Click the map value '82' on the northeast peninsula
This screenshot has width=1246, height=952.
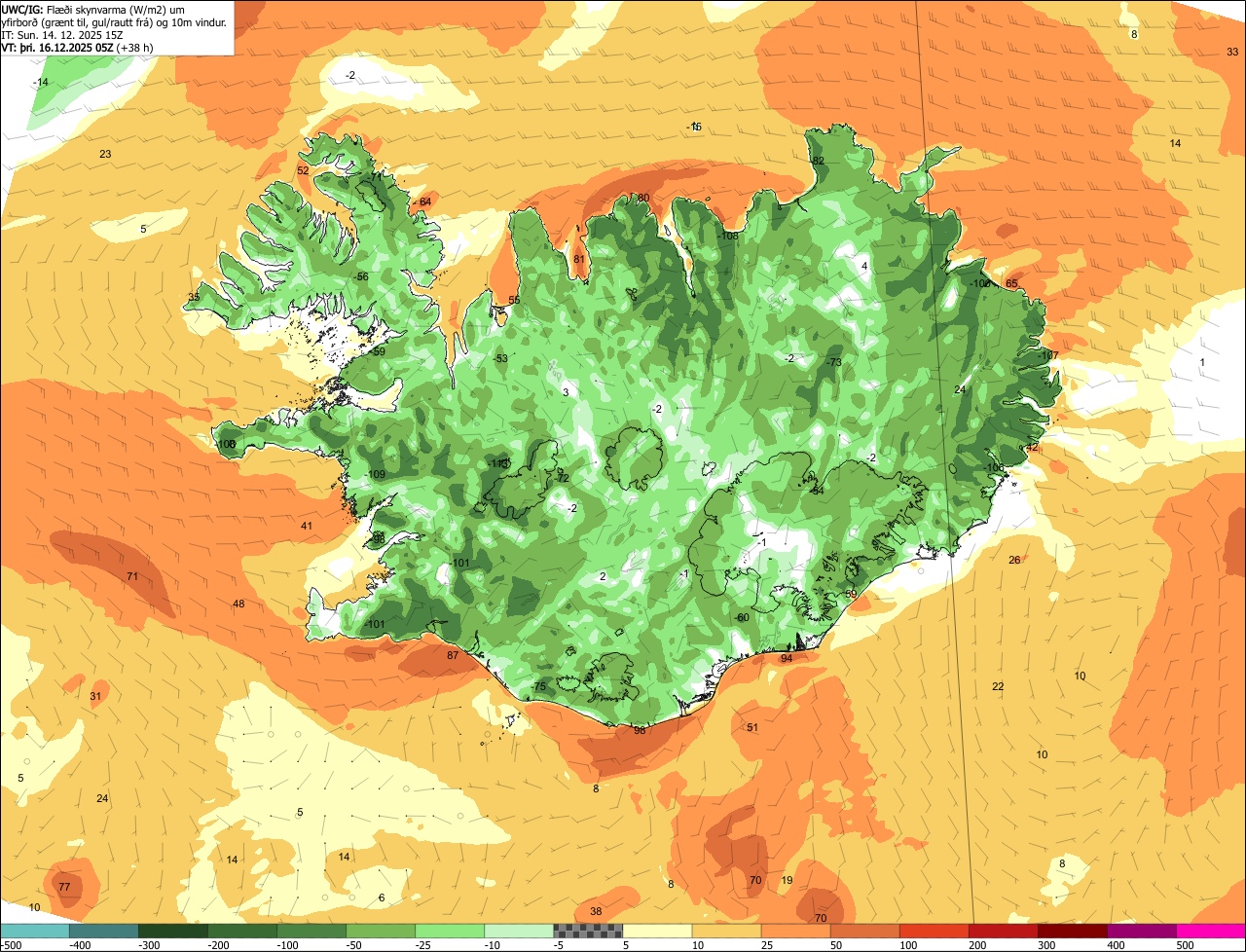pyautogui.click(x=818, y=162)
